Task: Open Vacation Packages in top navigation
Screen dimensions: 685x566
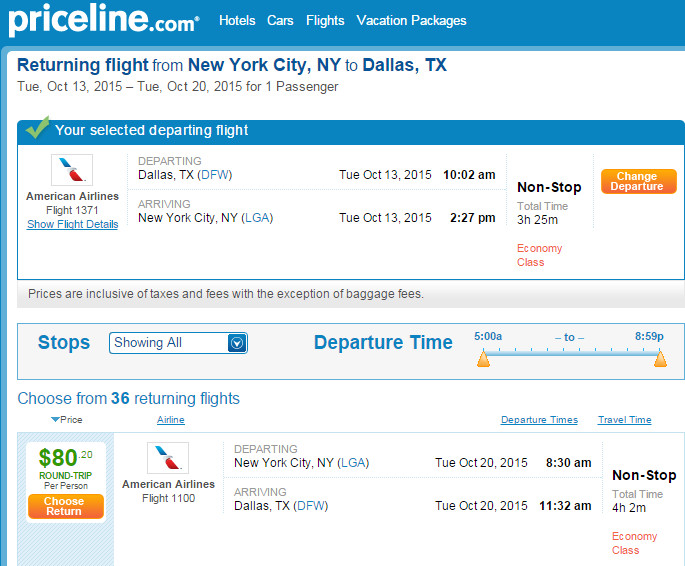Action: pyautogui.click(x=412, y=20)
